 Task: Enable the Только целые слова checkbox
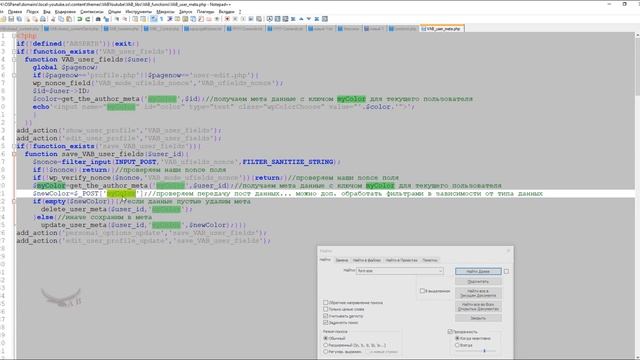click(x=326, y=309)
